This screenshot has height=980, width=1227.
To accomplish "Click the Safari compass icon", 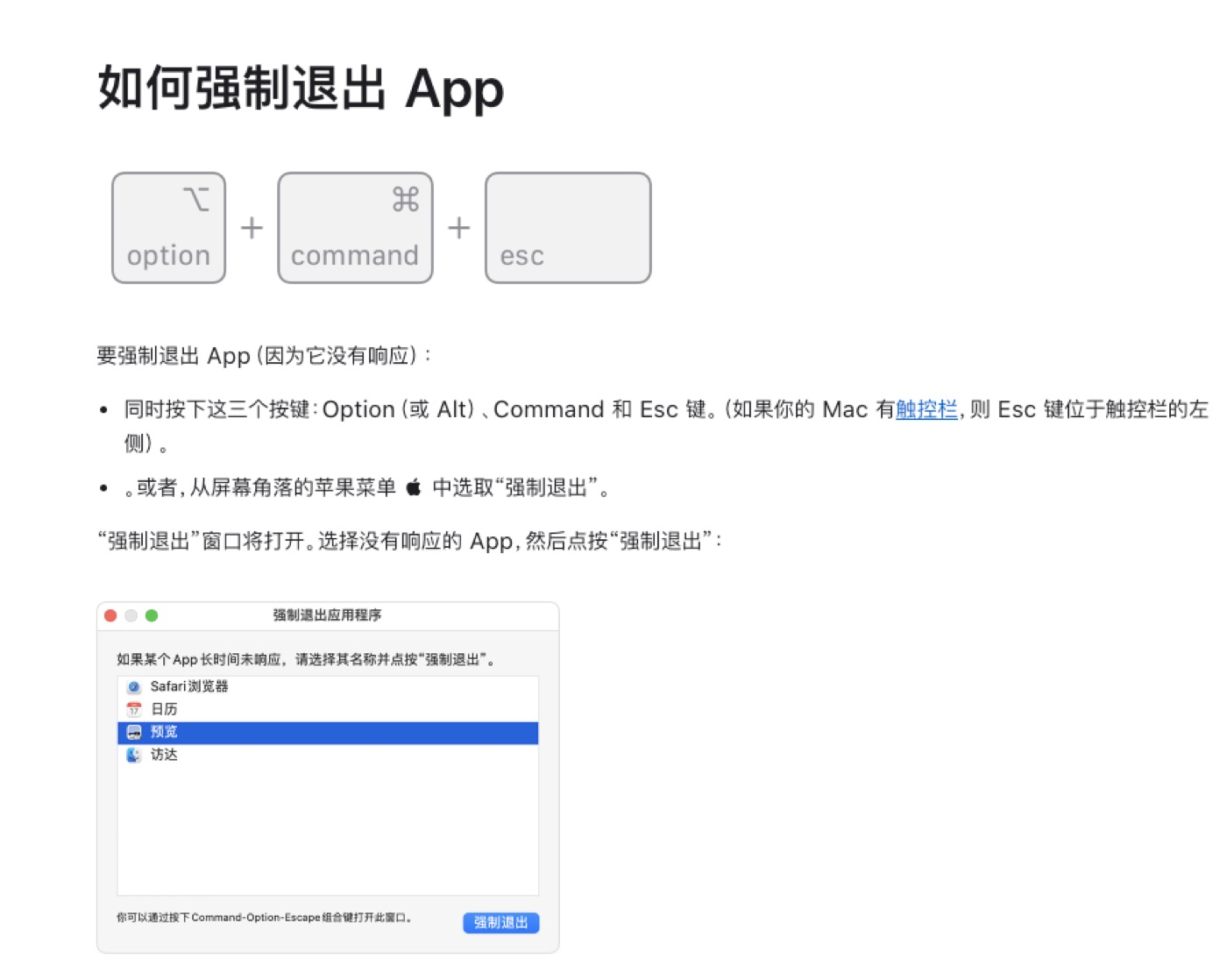I will point(134,687).
